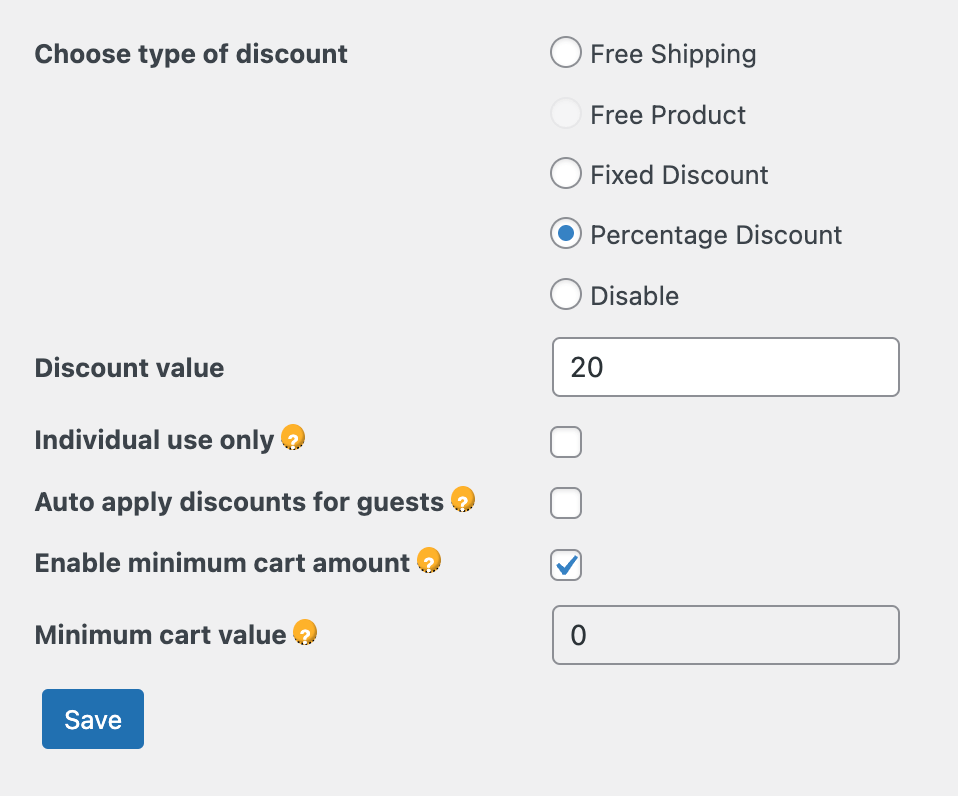Select the Disable radio option

566,294
